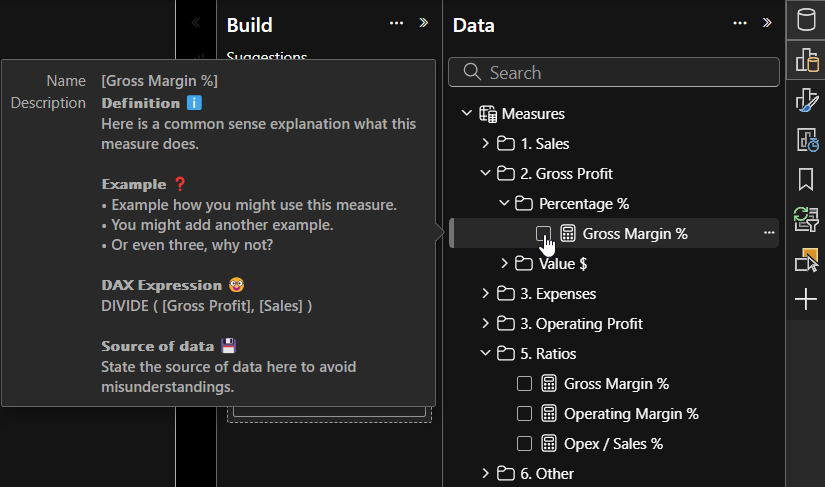Click the Build pane title
825x487 pixels.
coord(249,25)
